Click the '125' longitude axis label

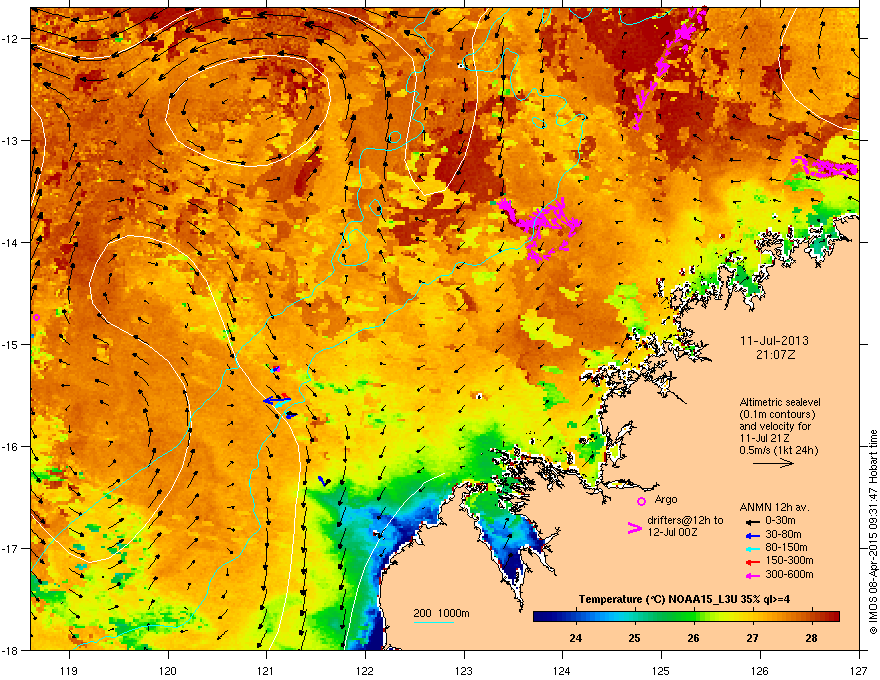[x=662, y=671]
